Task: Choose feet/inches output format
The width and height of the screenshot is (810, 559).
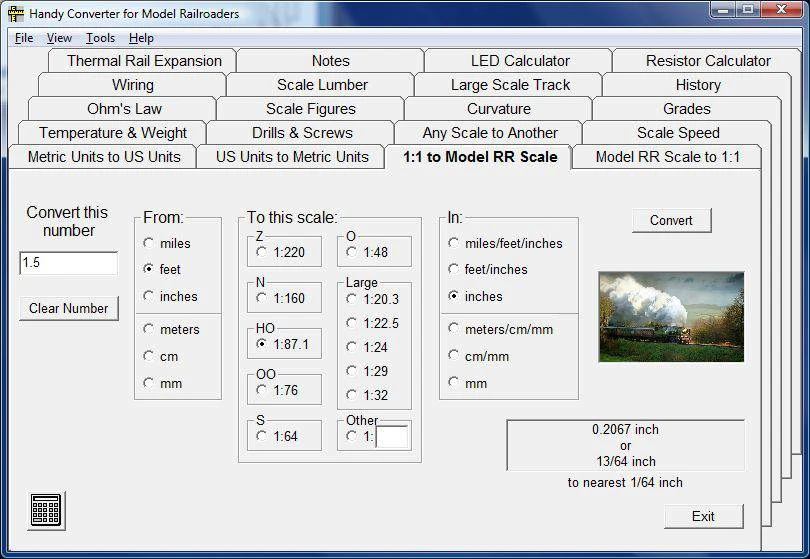Action: tap(454, 269)
